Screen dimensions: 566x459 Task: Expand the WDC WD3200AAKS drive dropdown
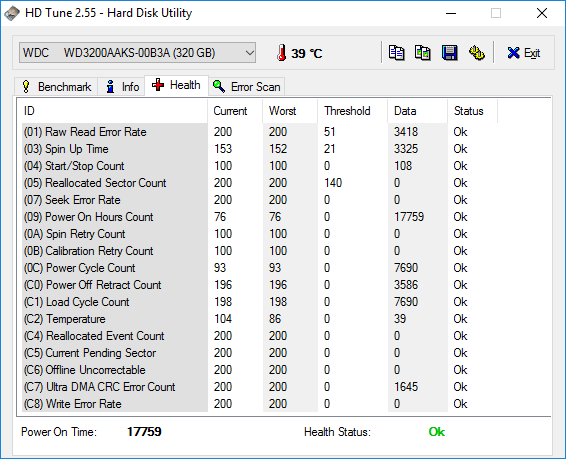[x=138, y=53]
